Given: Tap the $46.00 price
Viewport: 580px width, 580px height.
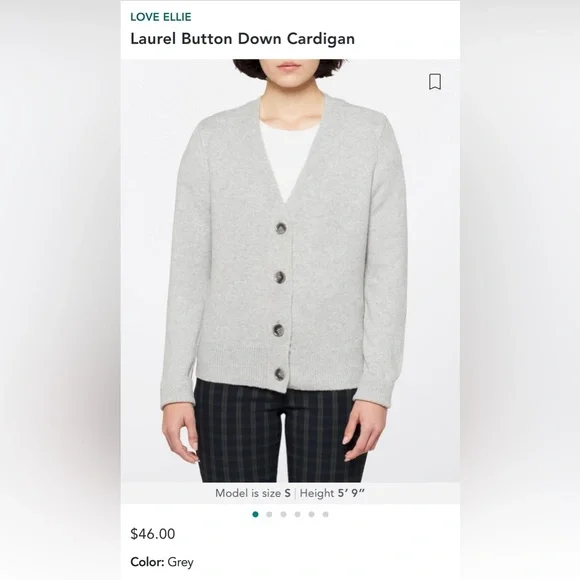Looking at the screenshot, I should point(153,534).
